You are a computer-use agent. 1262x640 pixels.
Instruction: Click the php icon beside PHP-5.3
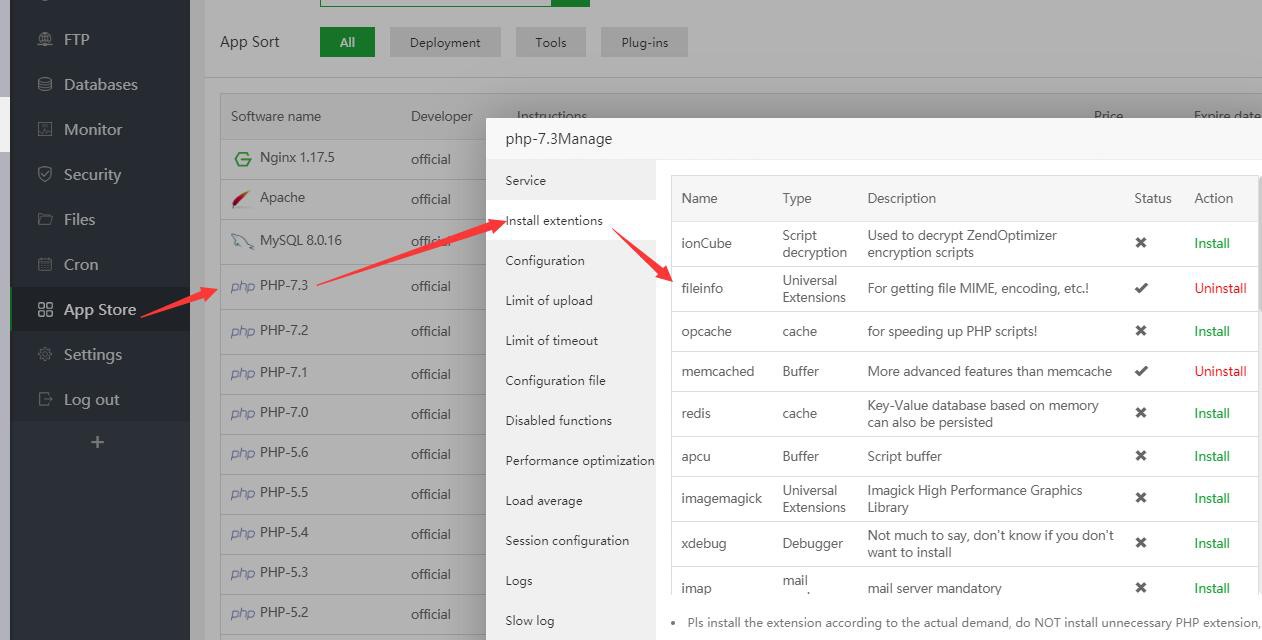tap(243, 573)
